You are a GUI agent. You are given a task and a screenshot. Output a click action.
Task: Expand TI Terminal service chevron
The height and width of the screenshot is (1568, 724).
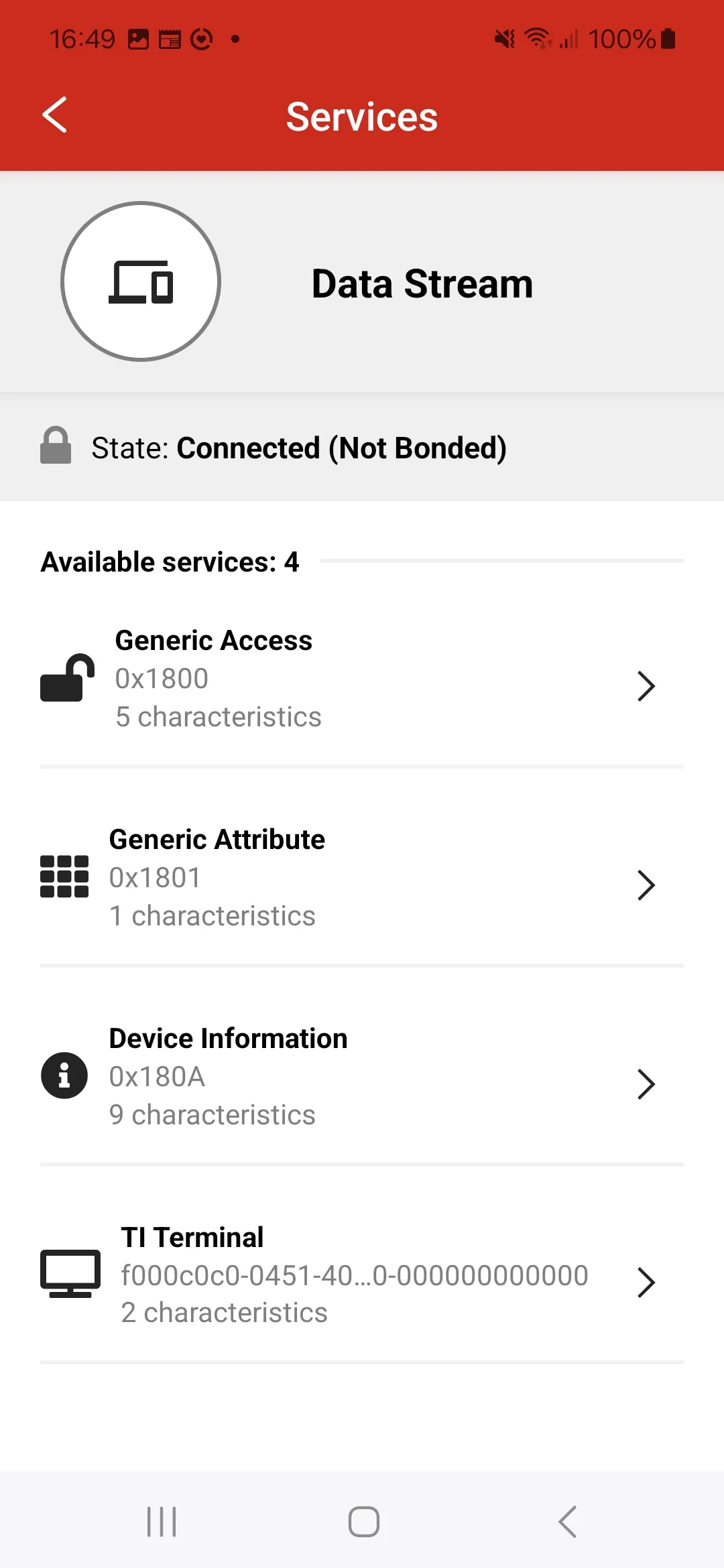pos(646,1283)
